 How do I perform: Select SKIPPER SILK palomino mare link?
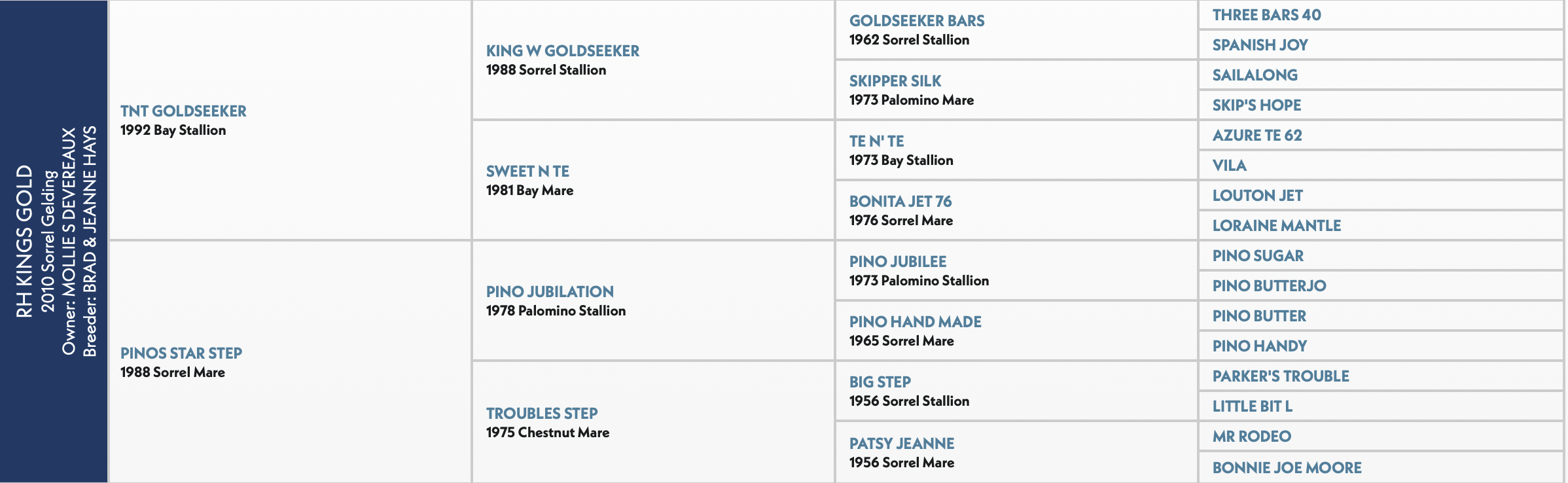[x=895, y=81]
